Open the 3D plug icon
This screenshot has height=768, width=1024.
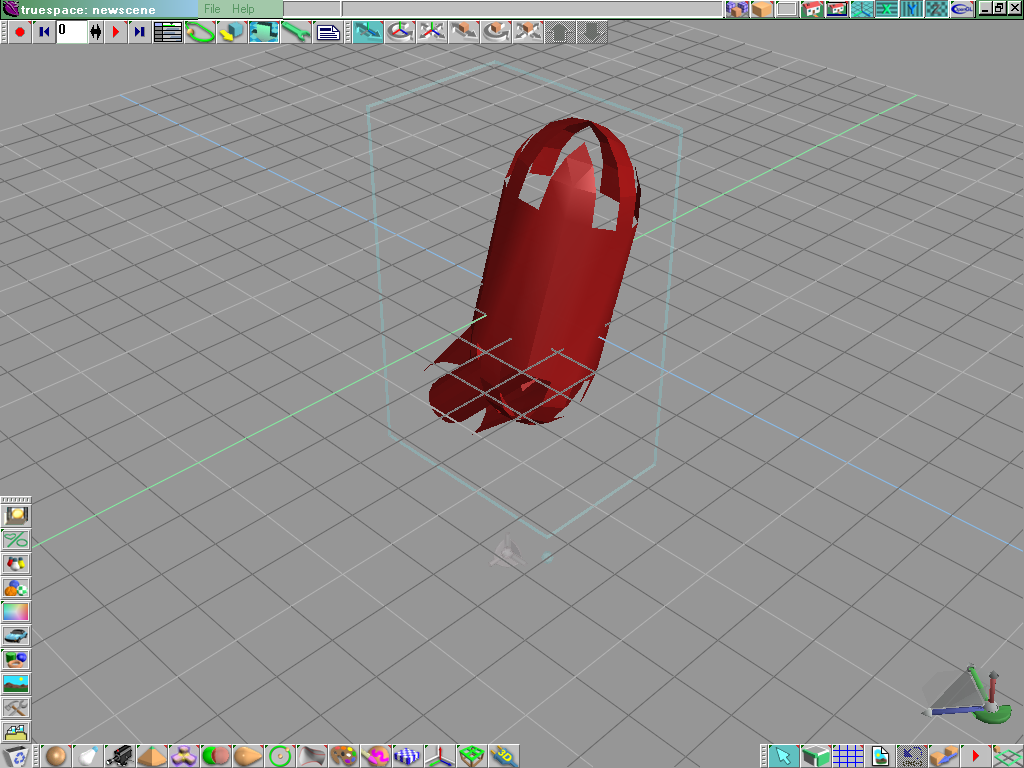[505, 756]
